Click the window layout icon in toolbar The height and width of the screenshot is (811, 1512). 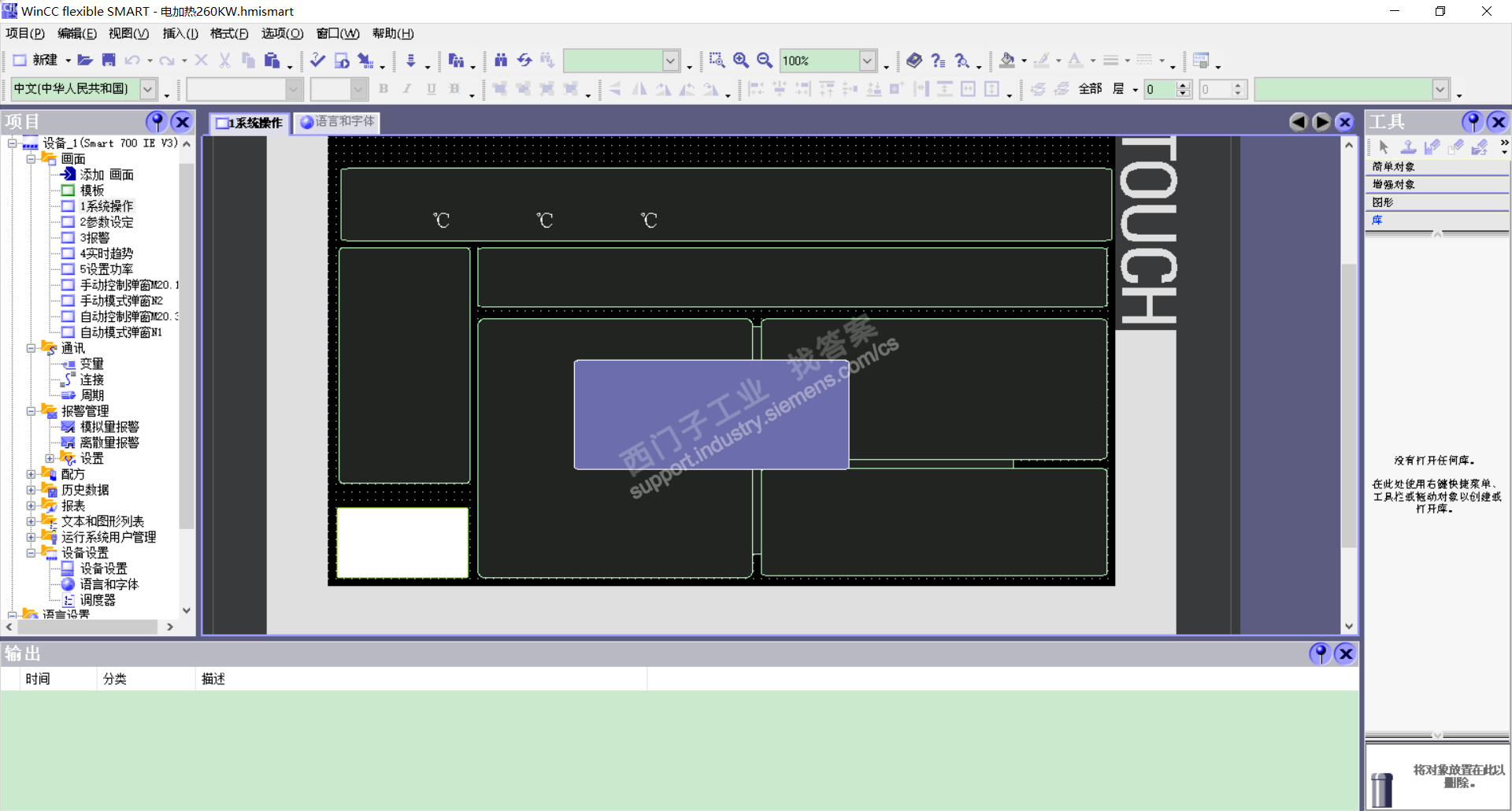[x=1201, y=60]
